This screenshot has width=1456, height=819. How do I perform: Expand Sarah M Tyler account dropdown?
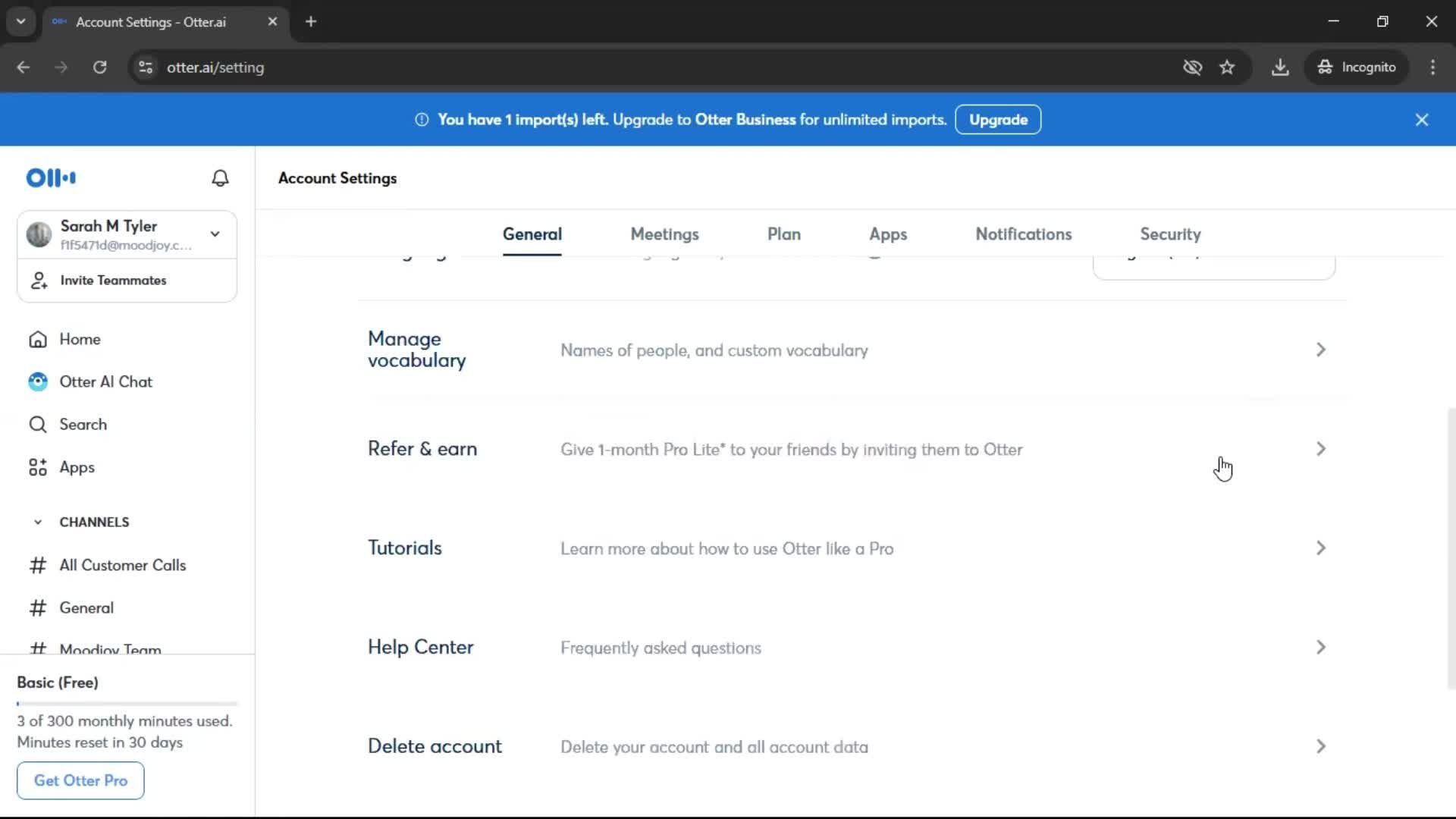pos(215,234)
